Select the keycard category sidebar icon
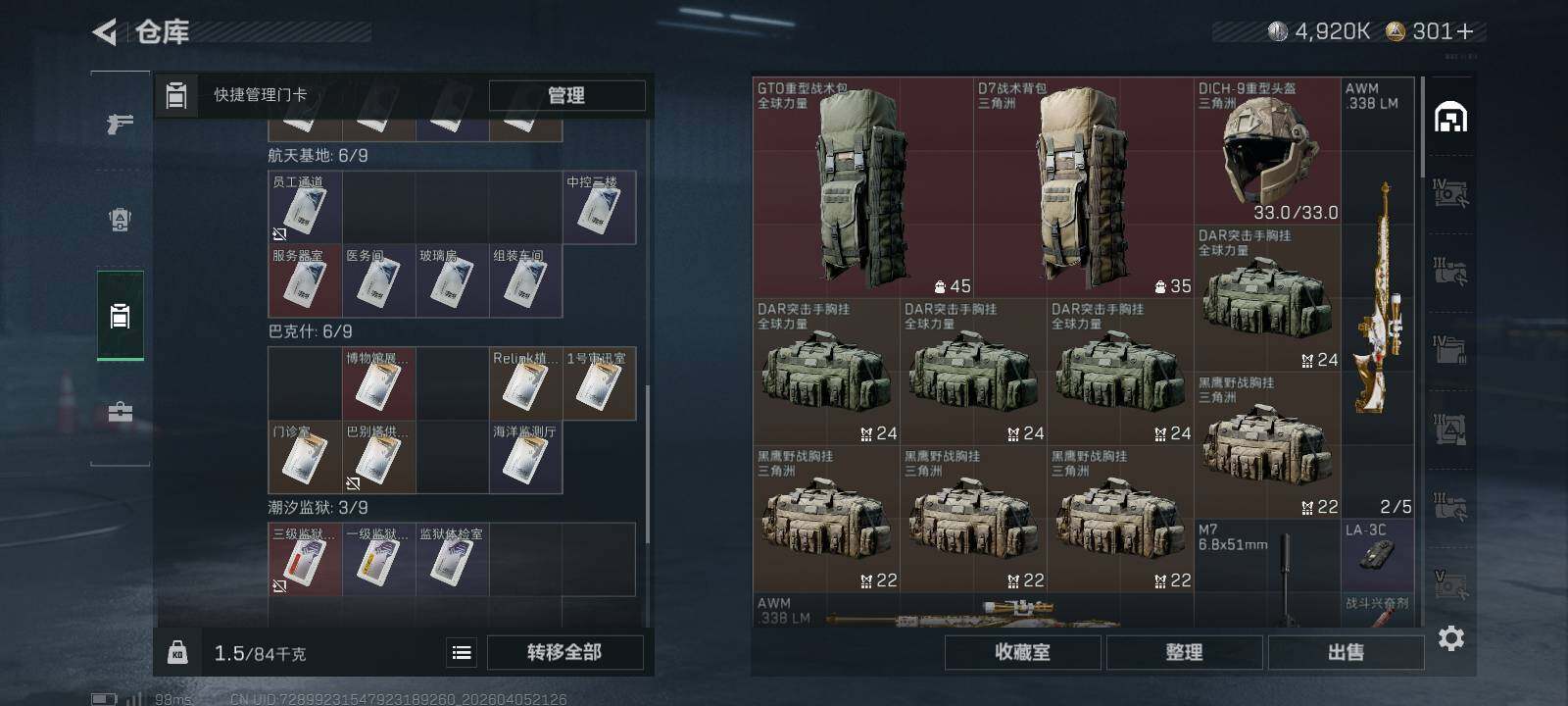1568x706 pixels. (x=120, y=316)
